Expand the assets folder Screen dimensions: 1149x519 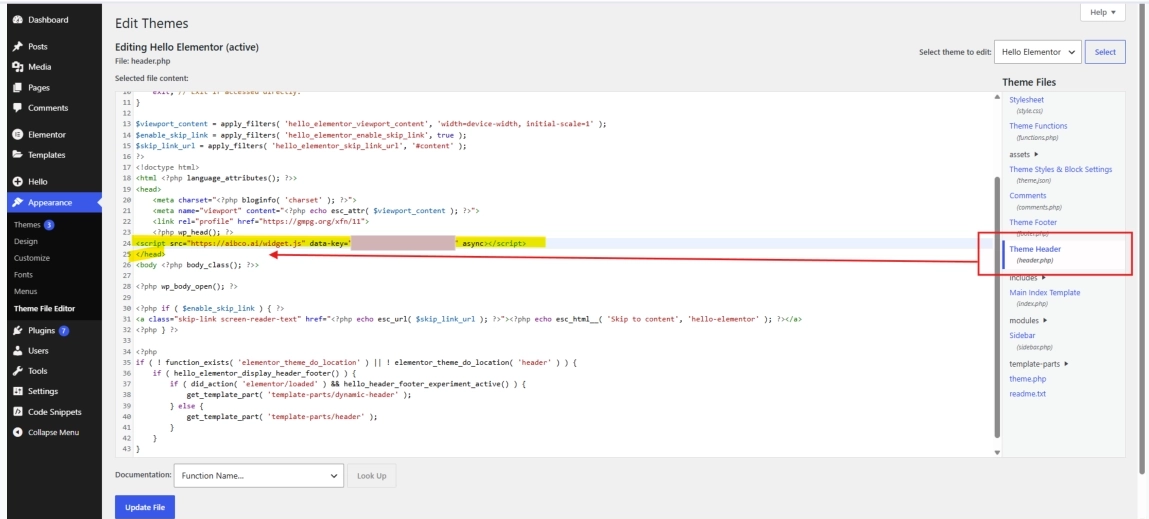[1024, 155]
